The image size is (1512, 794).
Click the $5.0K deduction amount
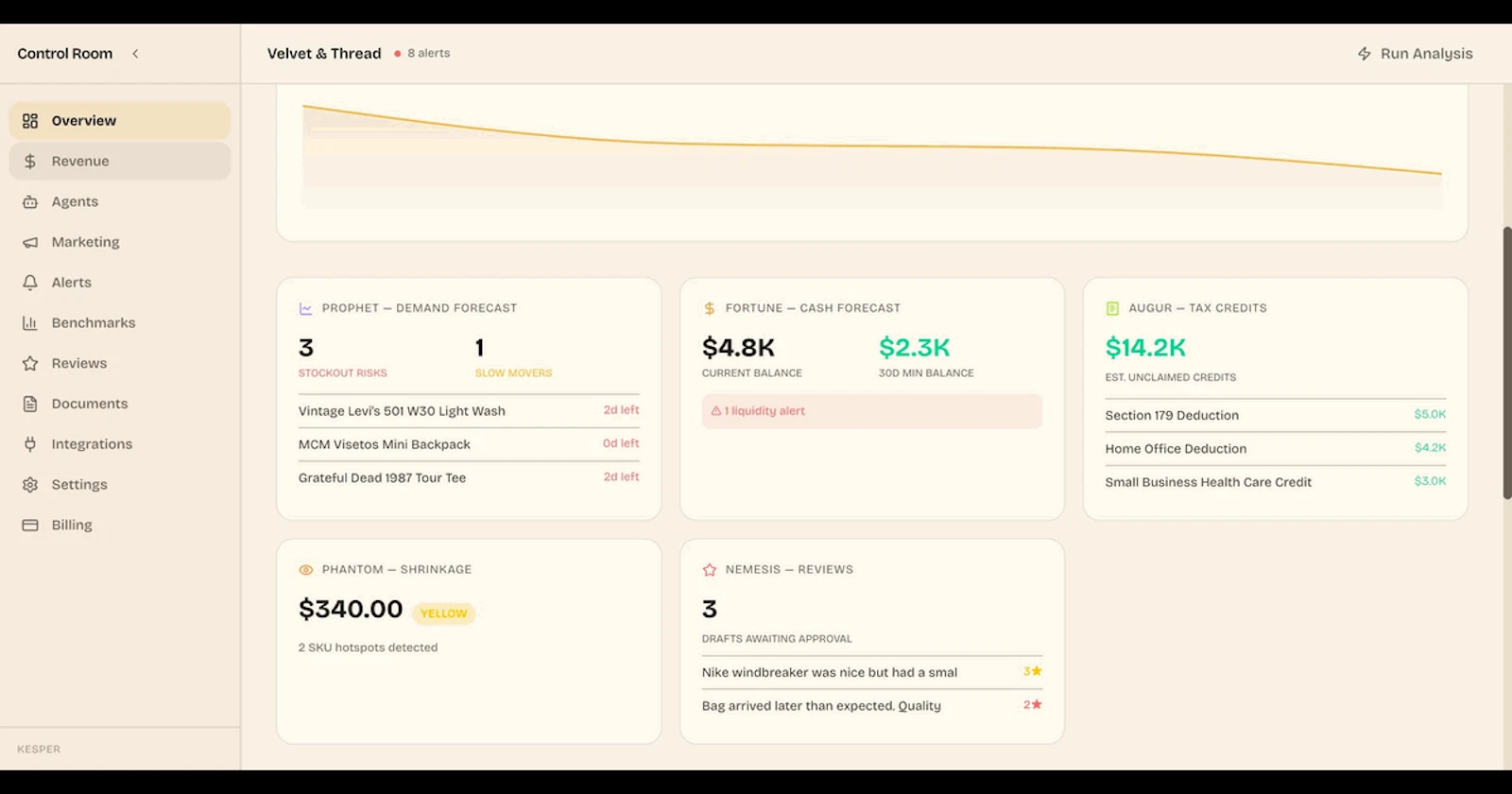1430,414
